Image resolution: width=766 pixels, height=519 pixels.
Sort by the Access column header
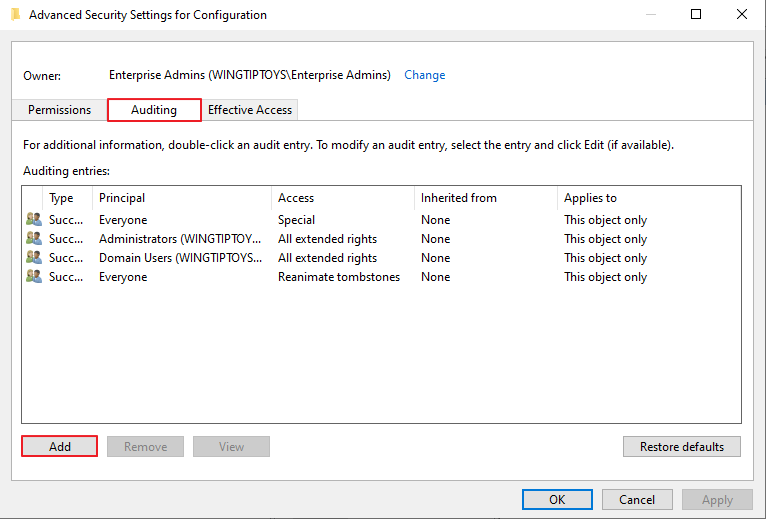tap(343, 198)
